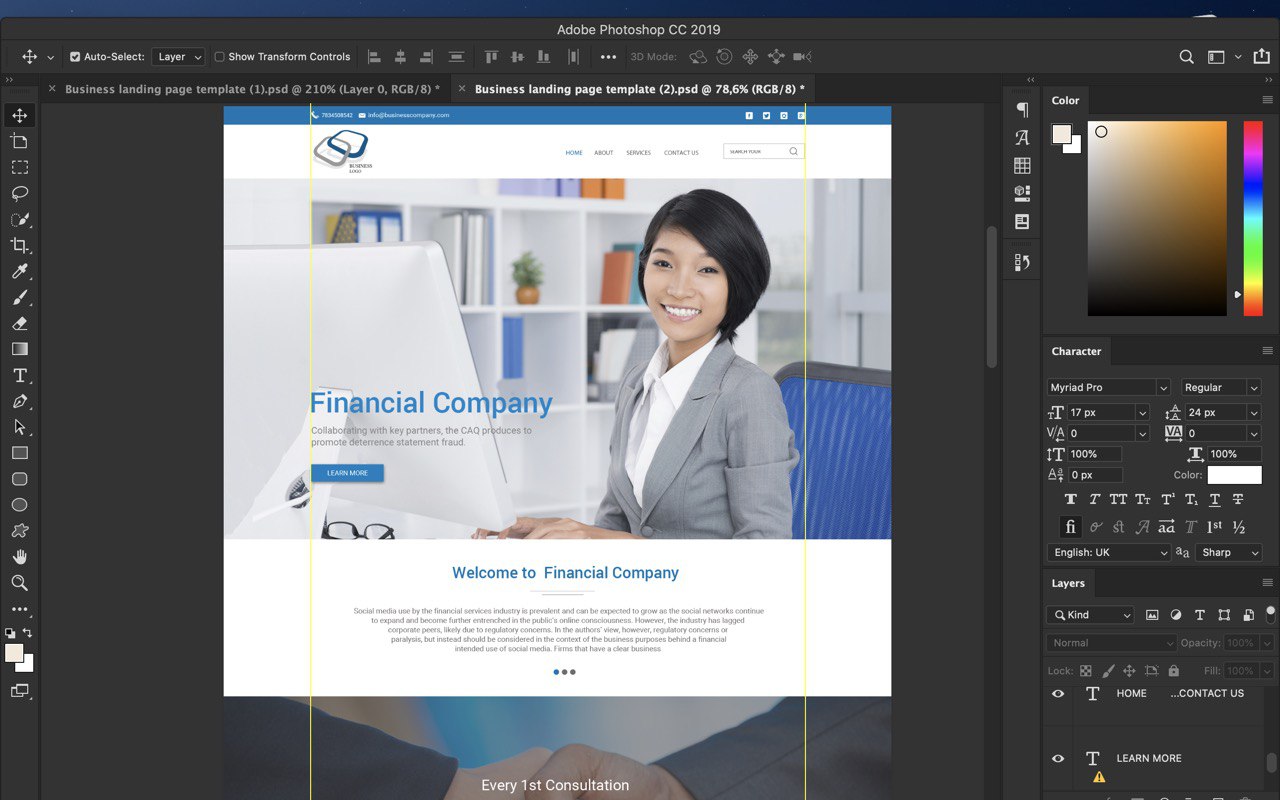Select the Crop tool
1280x800 pixels.
pyautogui.click(x=19, y=246)
